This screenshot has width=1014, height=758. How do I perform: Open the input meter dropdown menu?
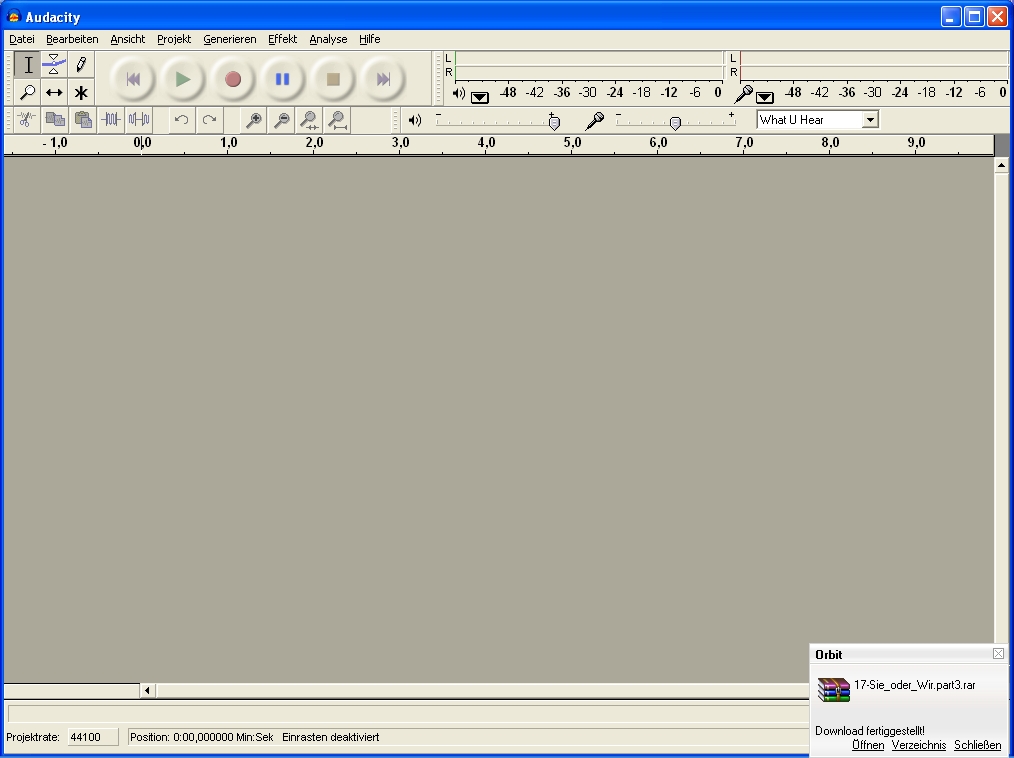click(x=765, y=98)
